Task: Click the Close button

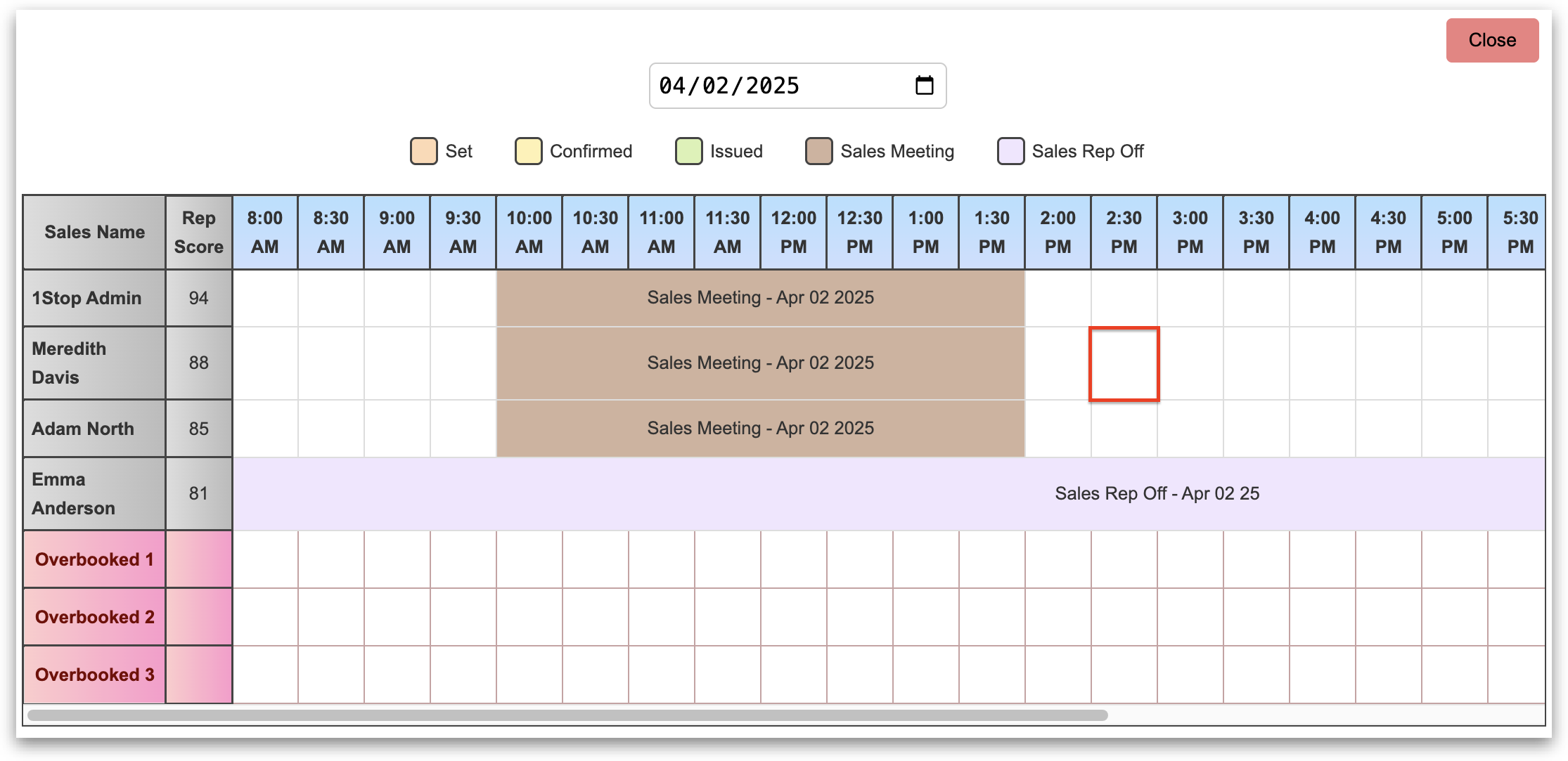Action: (1491, 41)
